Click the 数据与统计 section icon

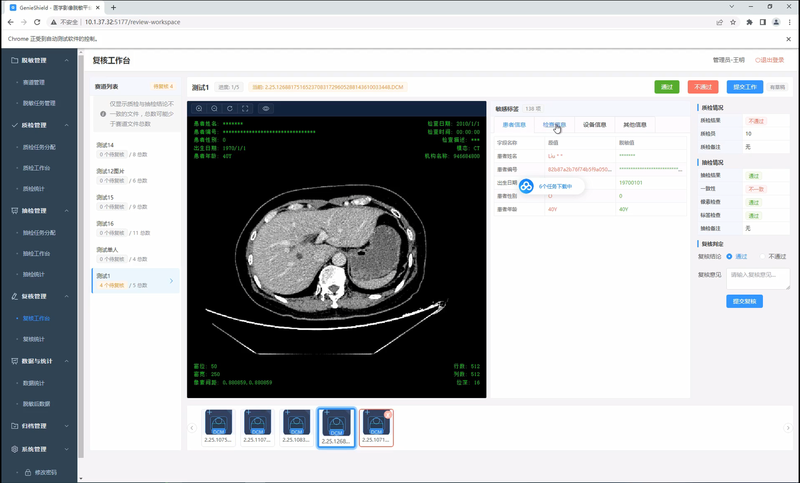[14, 361]
